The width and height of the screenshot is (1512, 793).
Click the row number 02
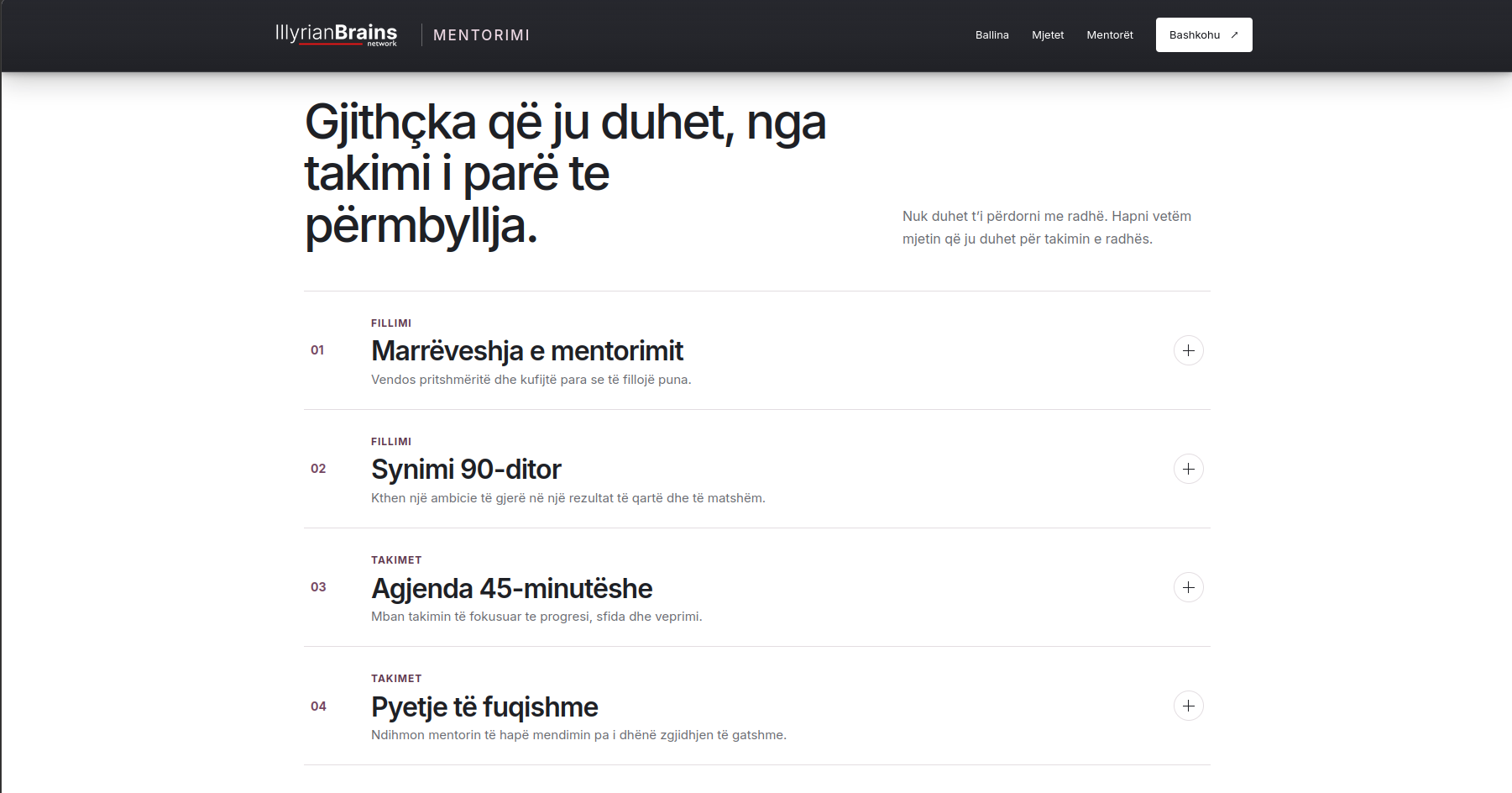318,469
